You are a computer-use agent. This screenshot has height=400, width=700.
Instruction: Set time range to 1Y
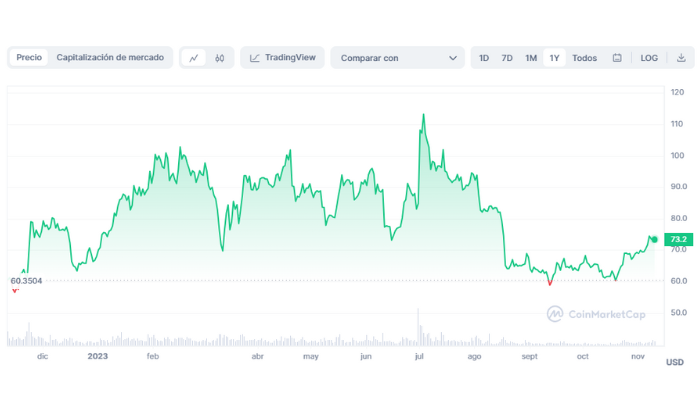[x=554, y=58]
